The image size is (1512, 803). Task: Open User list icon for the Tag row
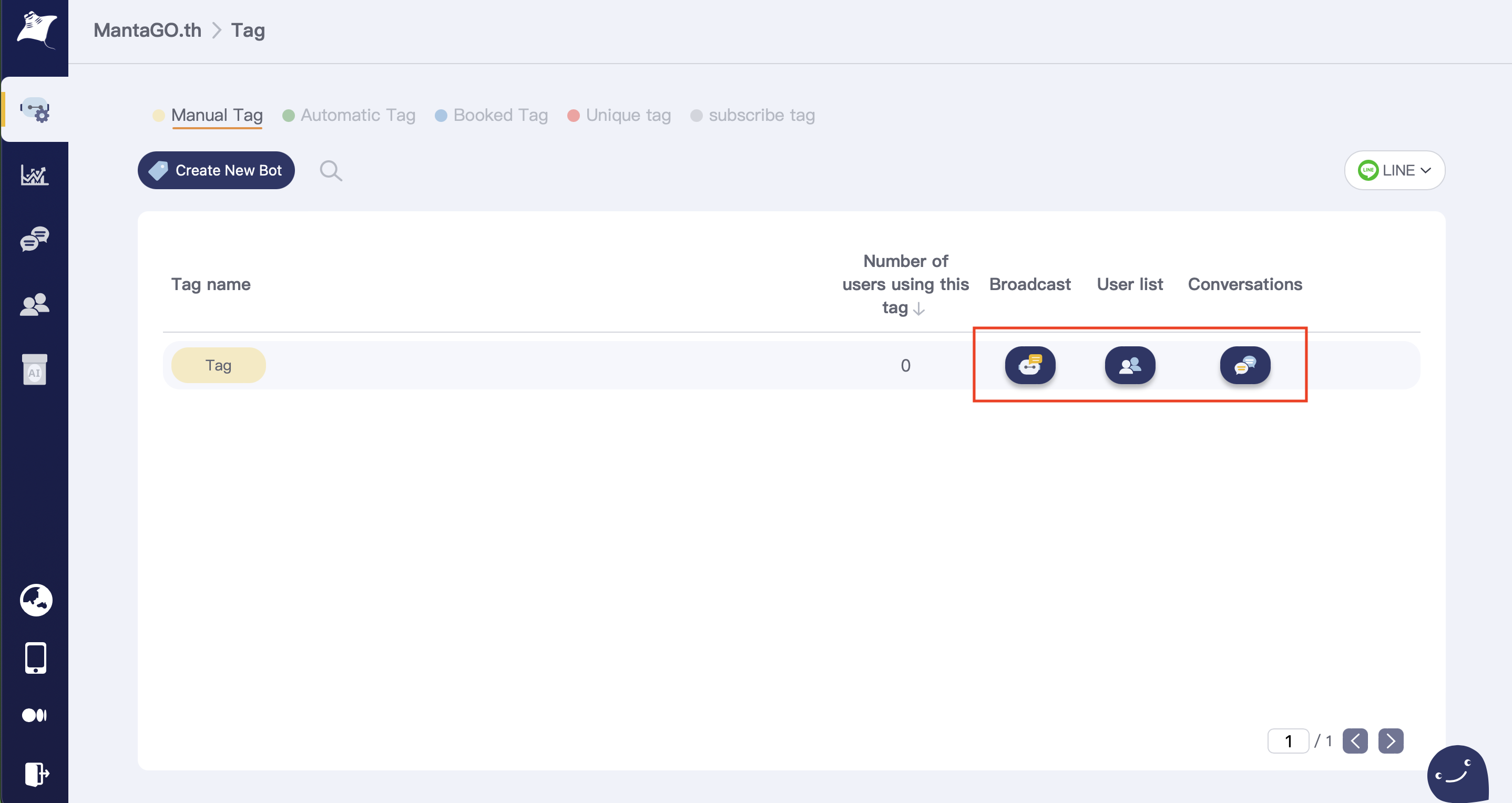click(1129, 365)
